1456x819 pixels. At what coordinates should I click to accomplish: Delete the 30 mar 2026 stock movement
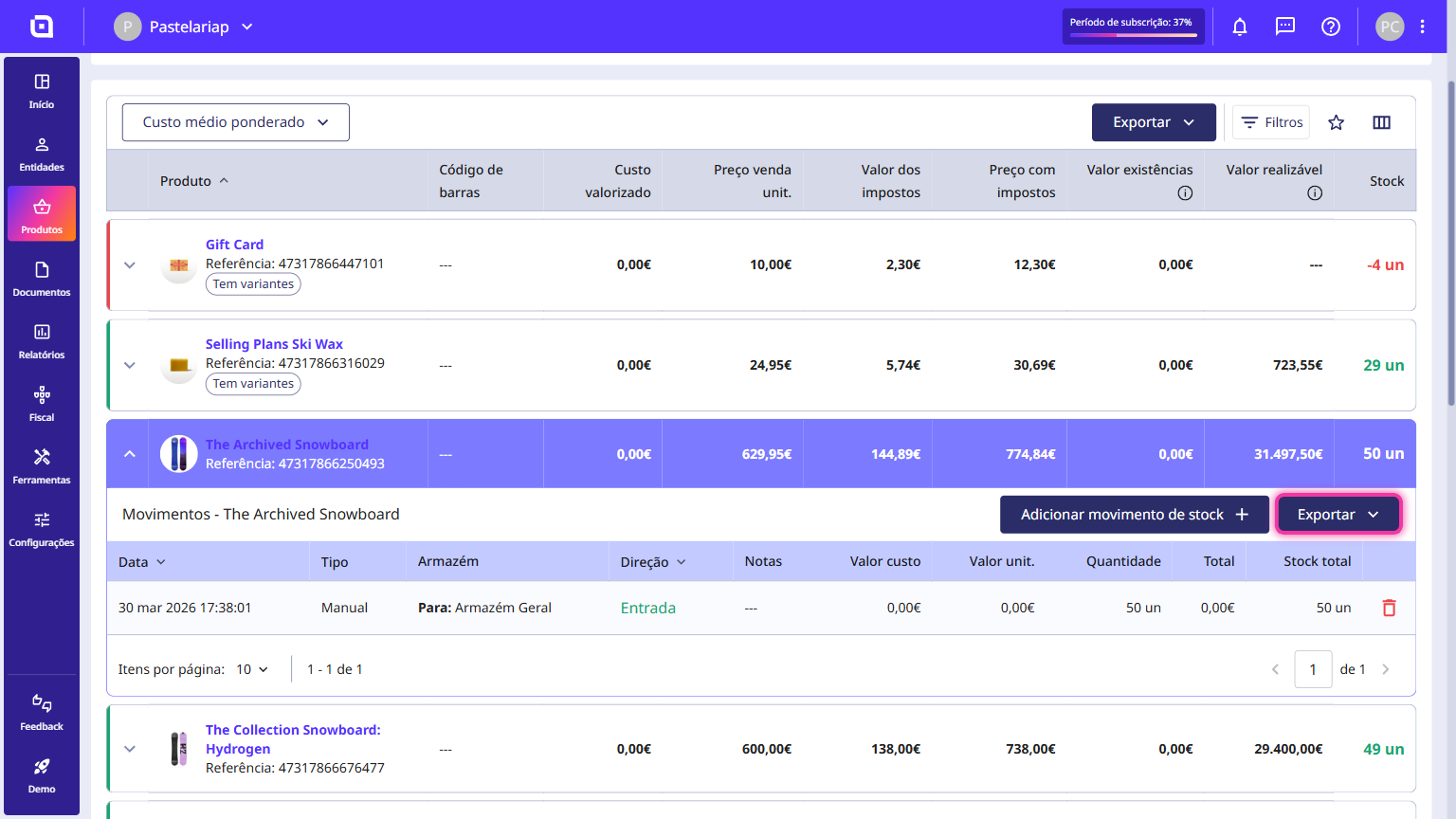(1390, 608)
